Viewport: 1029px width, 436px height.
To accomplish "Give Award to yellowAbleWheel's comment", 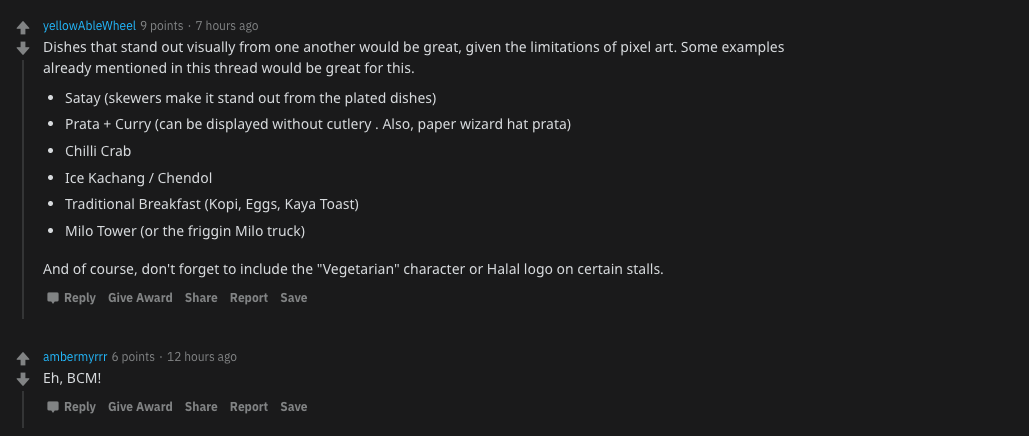I will (140, 297).
